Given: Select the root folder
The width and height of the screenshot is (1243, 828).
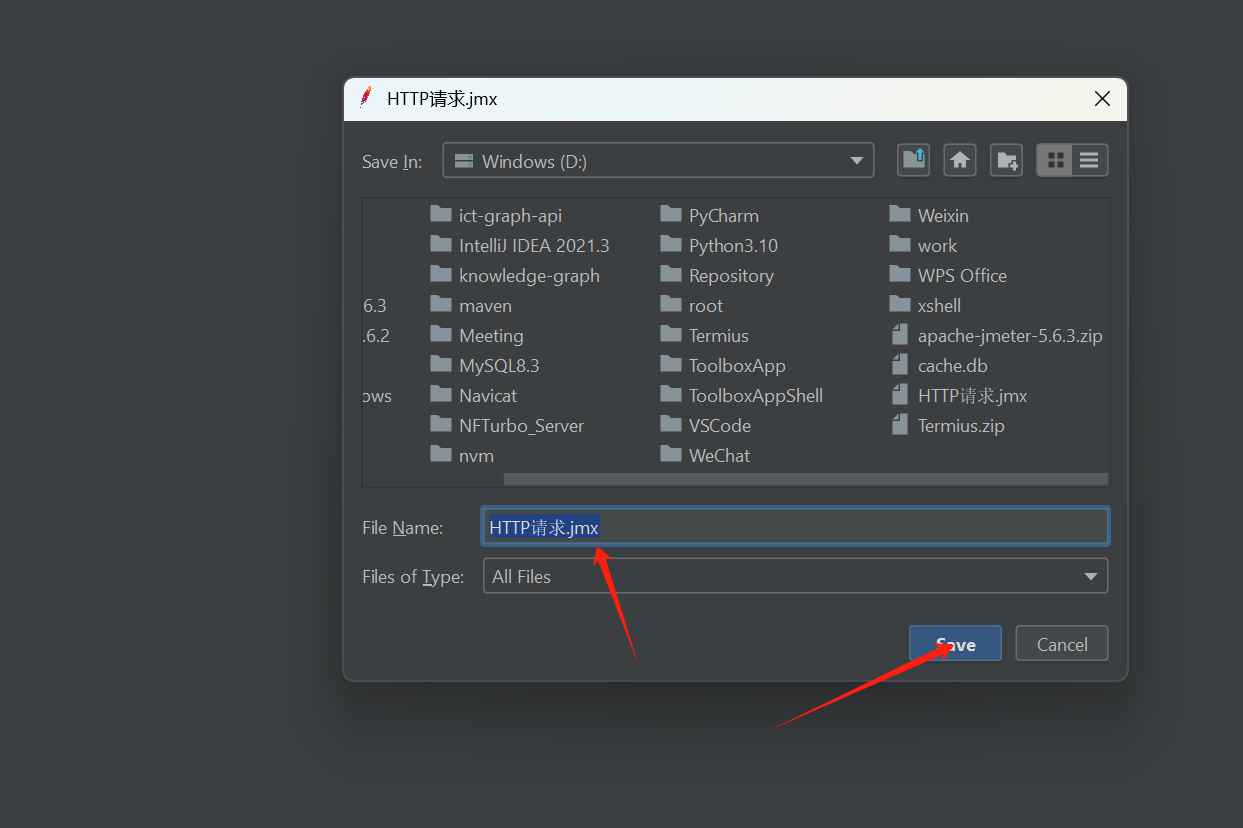Looking at the screenshot, I should [692, 305].
